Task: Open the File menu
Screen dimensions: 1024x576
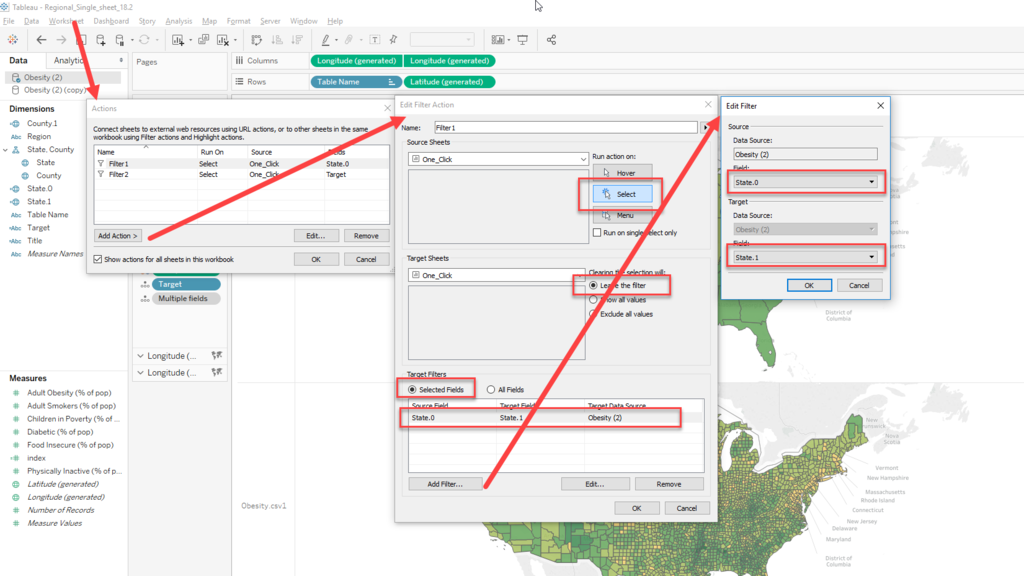Action: click(x=8, y=21)
